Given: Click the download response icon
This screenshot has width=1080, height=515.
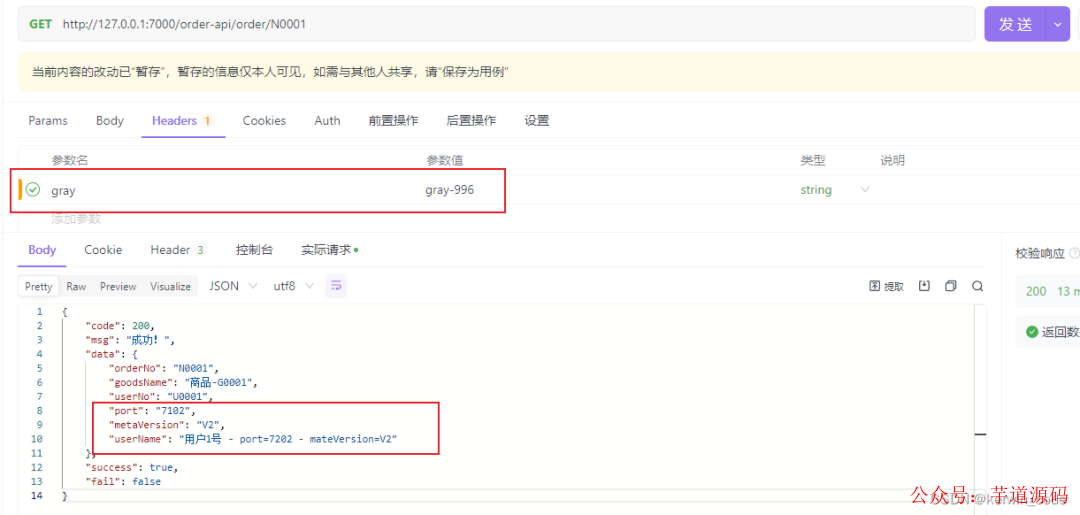Looking at the screenshot, I should coord(925,286).
